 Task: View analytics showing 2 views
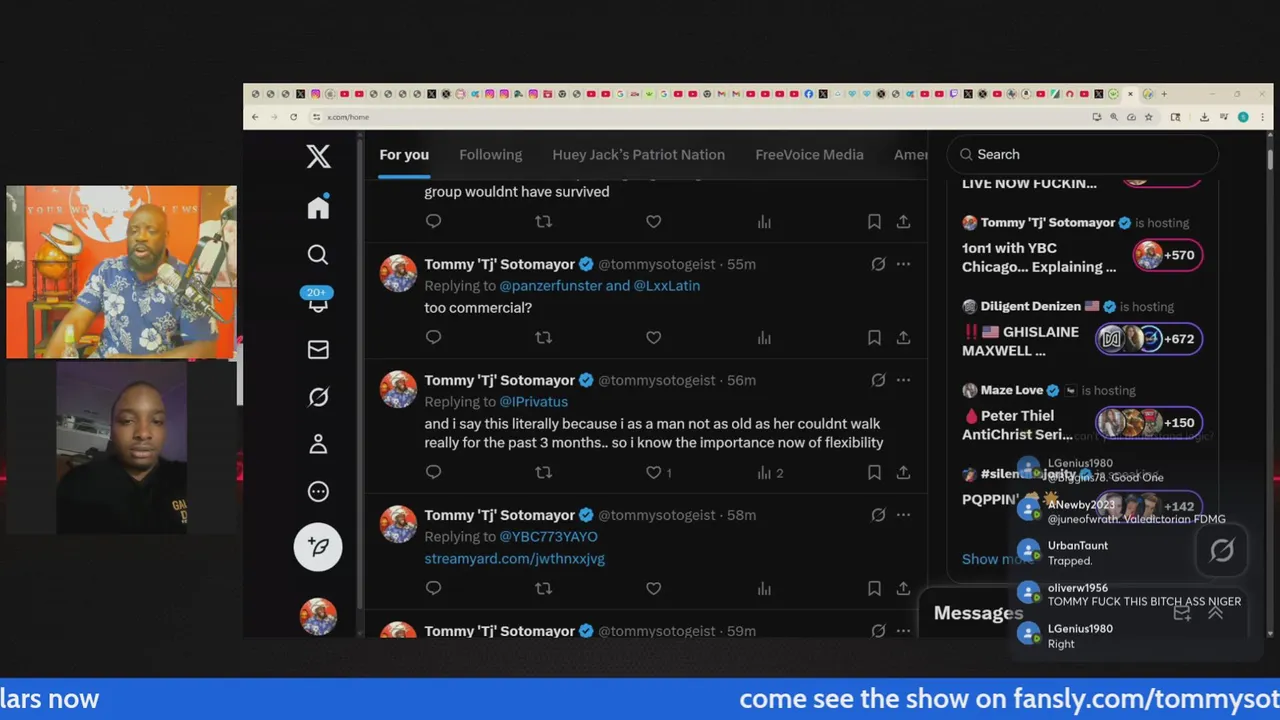point(769,472)
